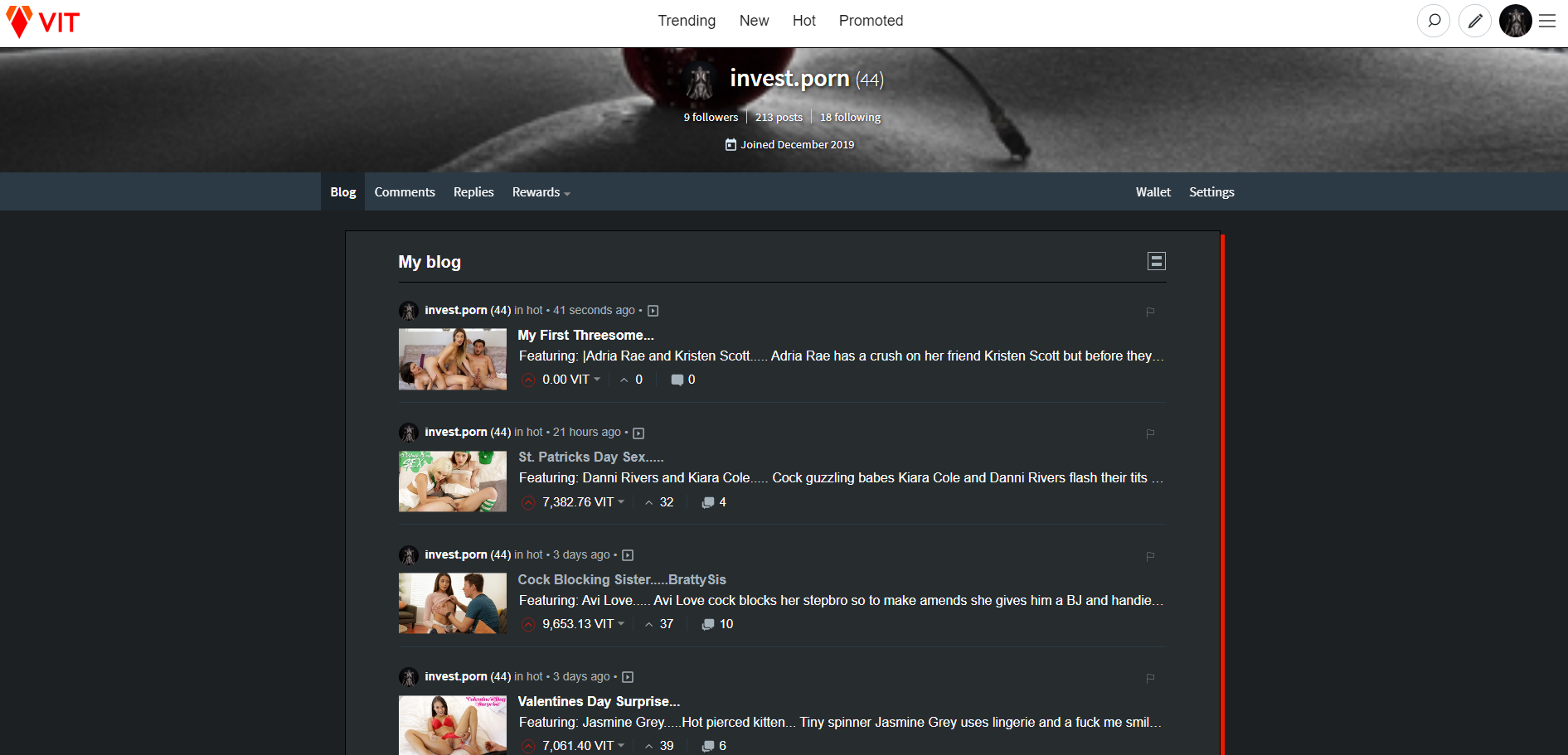The height and width of the screenshot is (755, 1568).
Task: Upvote the post with 7,061.40 VIT
Action: (x=528, y=746)
